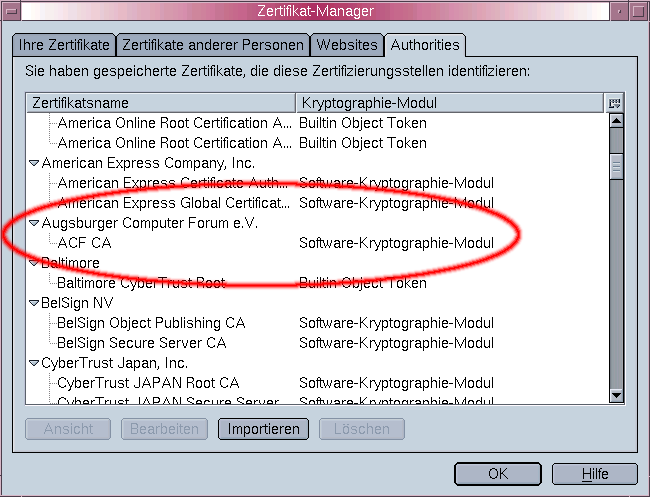Click Builtin Object Token in Baltimore CyberTrust row
This screenshot has height=497, width=650.
[x=363, y=283]
